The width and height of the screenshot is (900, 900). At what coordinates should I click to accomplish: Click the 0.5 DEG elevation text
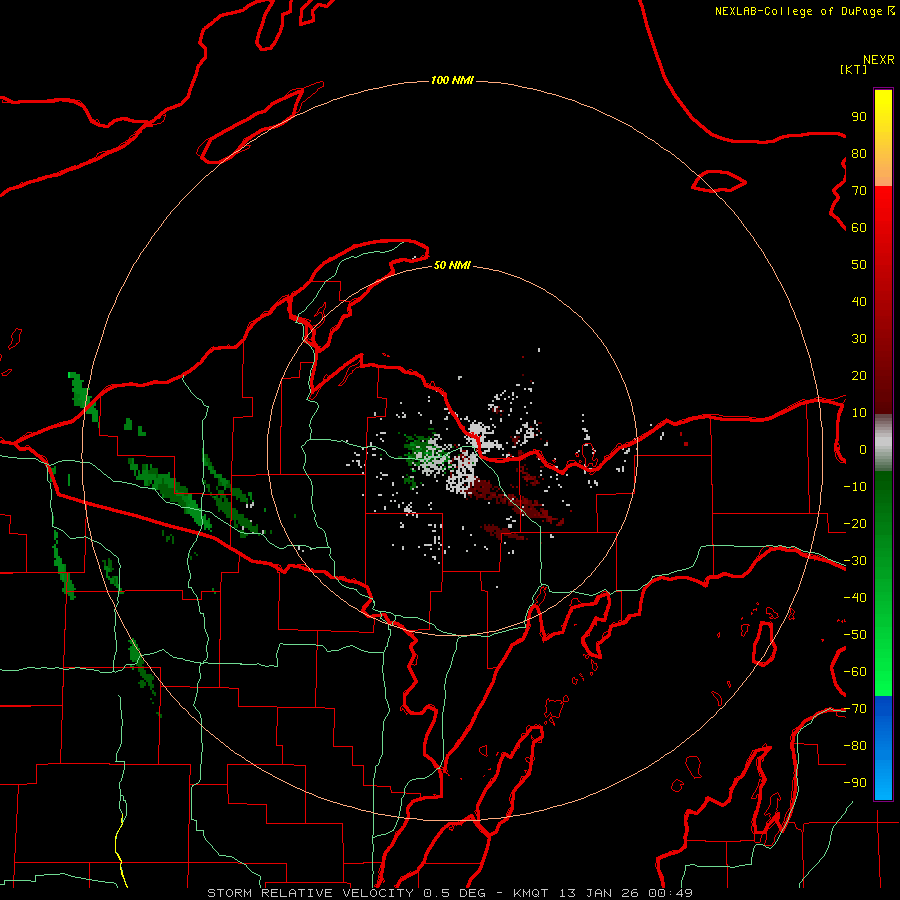click(x=455, y=893)
